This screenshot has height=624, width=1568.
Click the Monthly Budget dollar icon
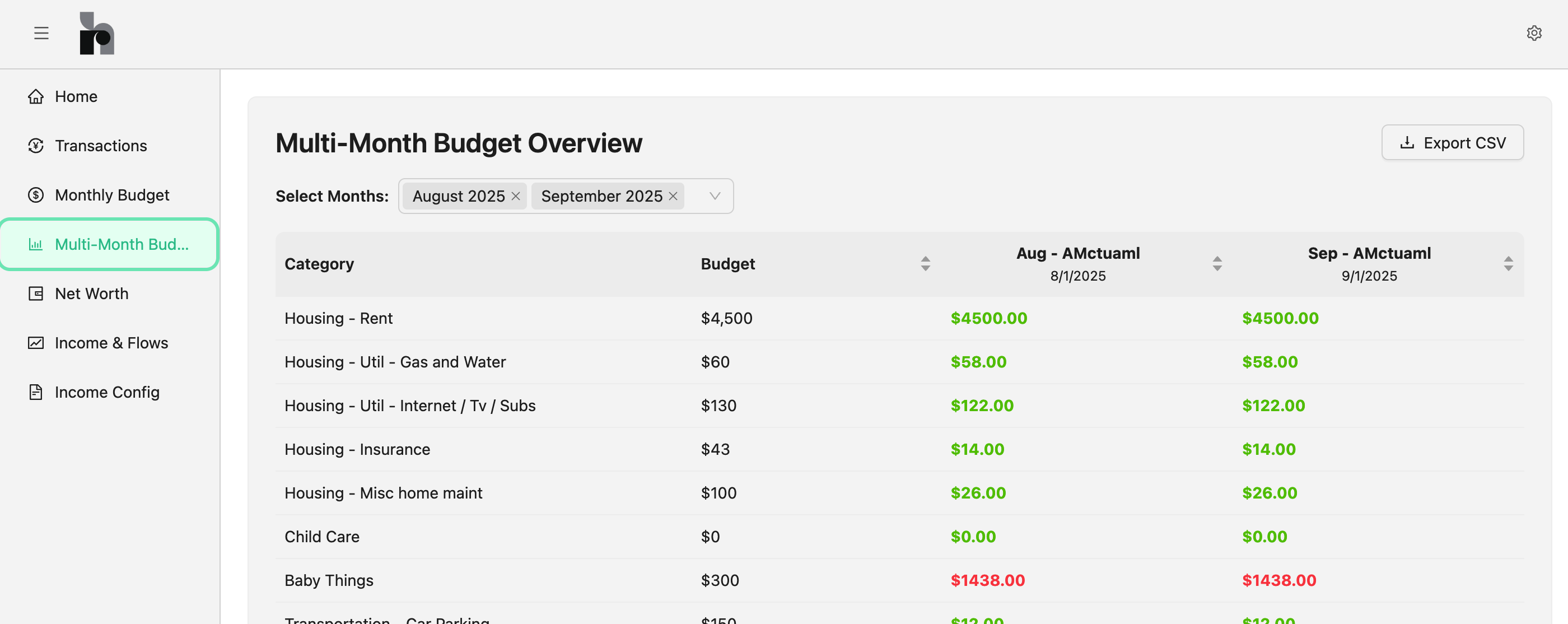[36, 195]
